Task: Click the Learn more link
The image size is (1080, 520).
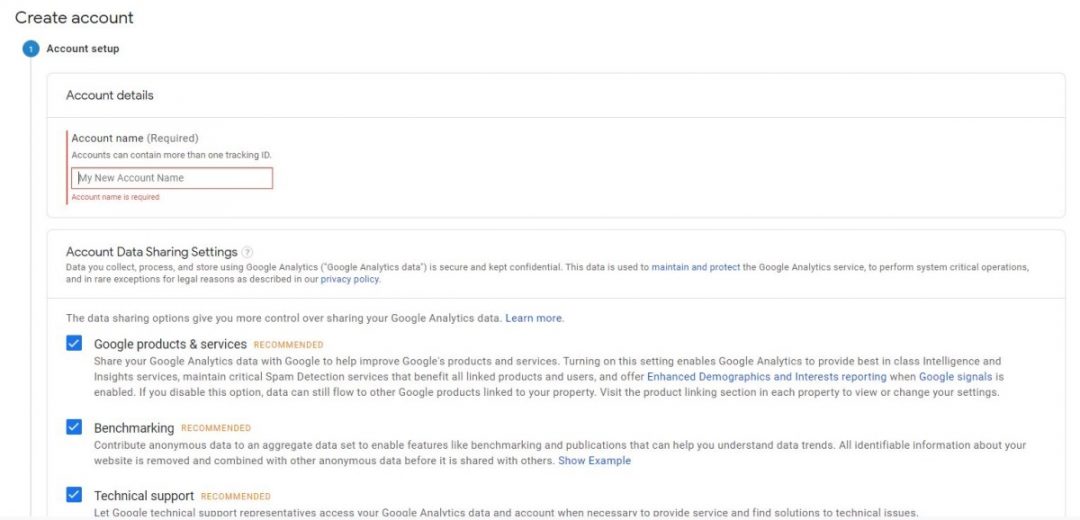Action: 534,318
